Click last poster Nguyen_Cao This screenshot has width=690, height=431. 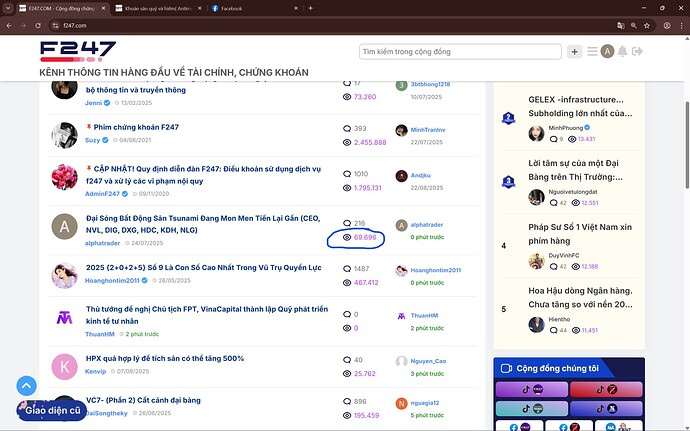(x=428, y=361)
